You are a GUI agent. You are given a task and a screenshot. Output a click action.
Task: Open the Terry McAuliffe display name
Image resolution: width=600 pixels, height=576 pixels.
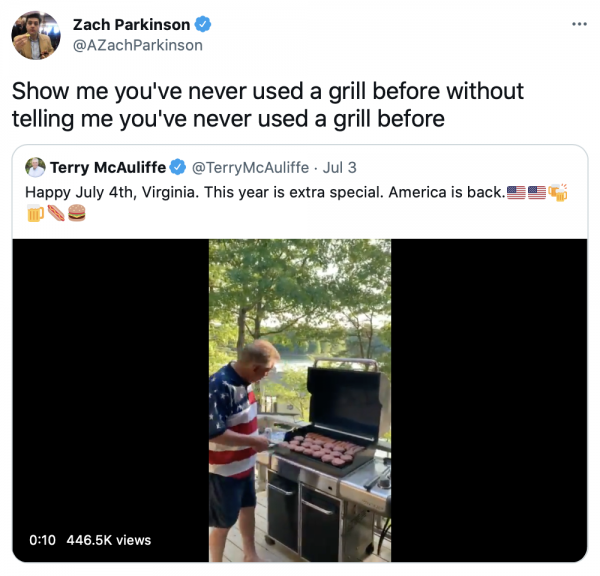point(108,167)
